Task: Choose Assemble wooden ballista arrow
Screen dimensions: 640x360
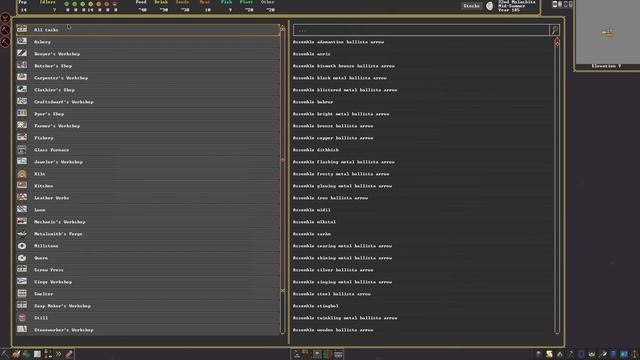Action: coord(333,330)
